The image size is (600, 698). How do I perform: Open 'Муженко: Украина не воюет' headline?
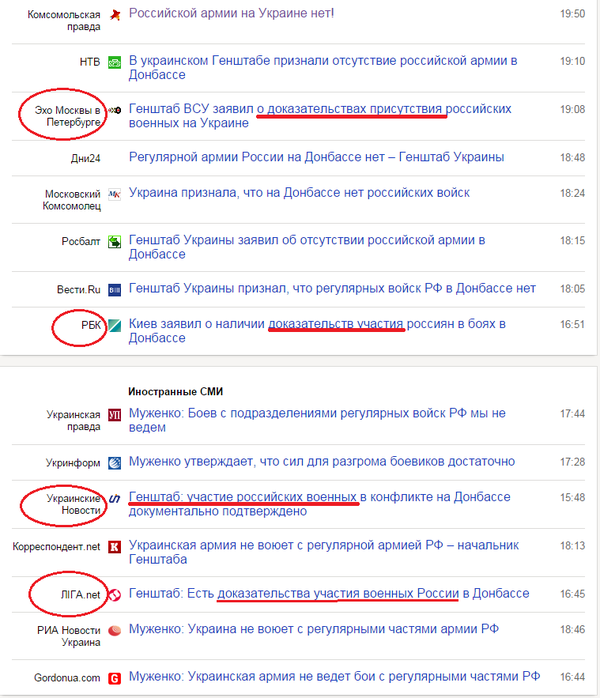pos(313,629)
